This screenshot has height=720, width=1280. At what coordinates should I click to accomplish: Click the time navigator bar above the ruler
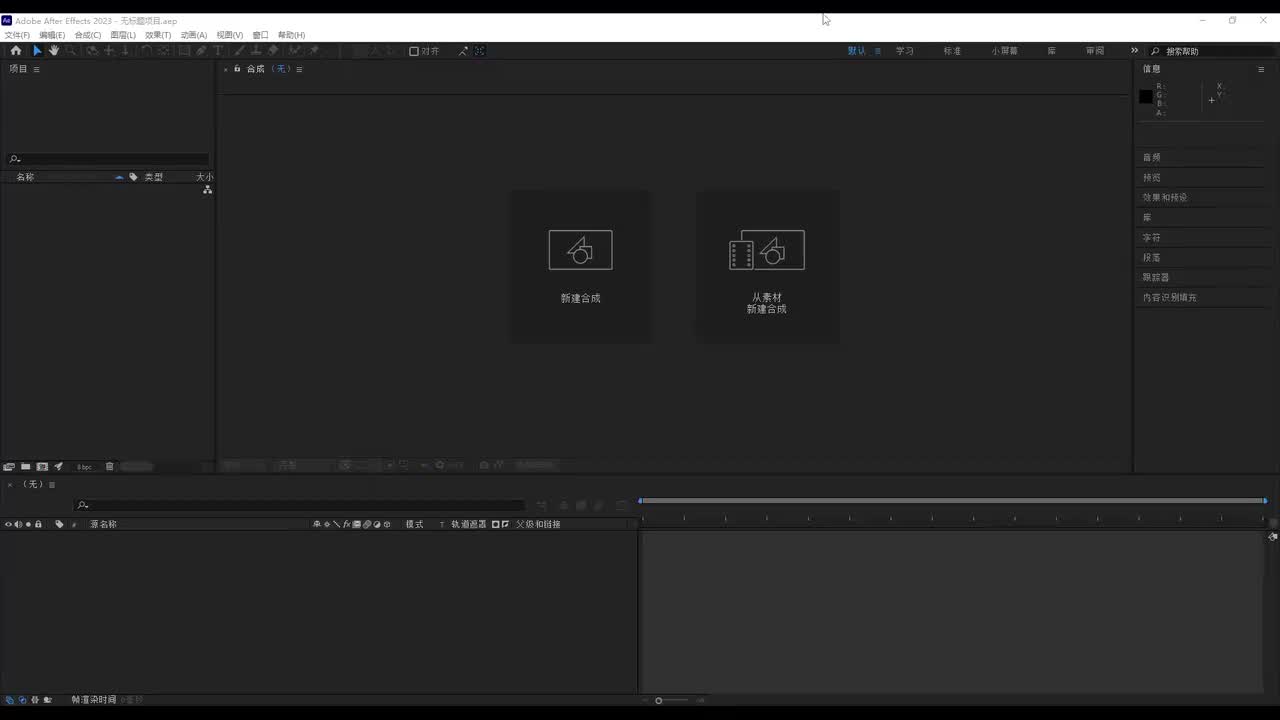(x=953, y=501)
